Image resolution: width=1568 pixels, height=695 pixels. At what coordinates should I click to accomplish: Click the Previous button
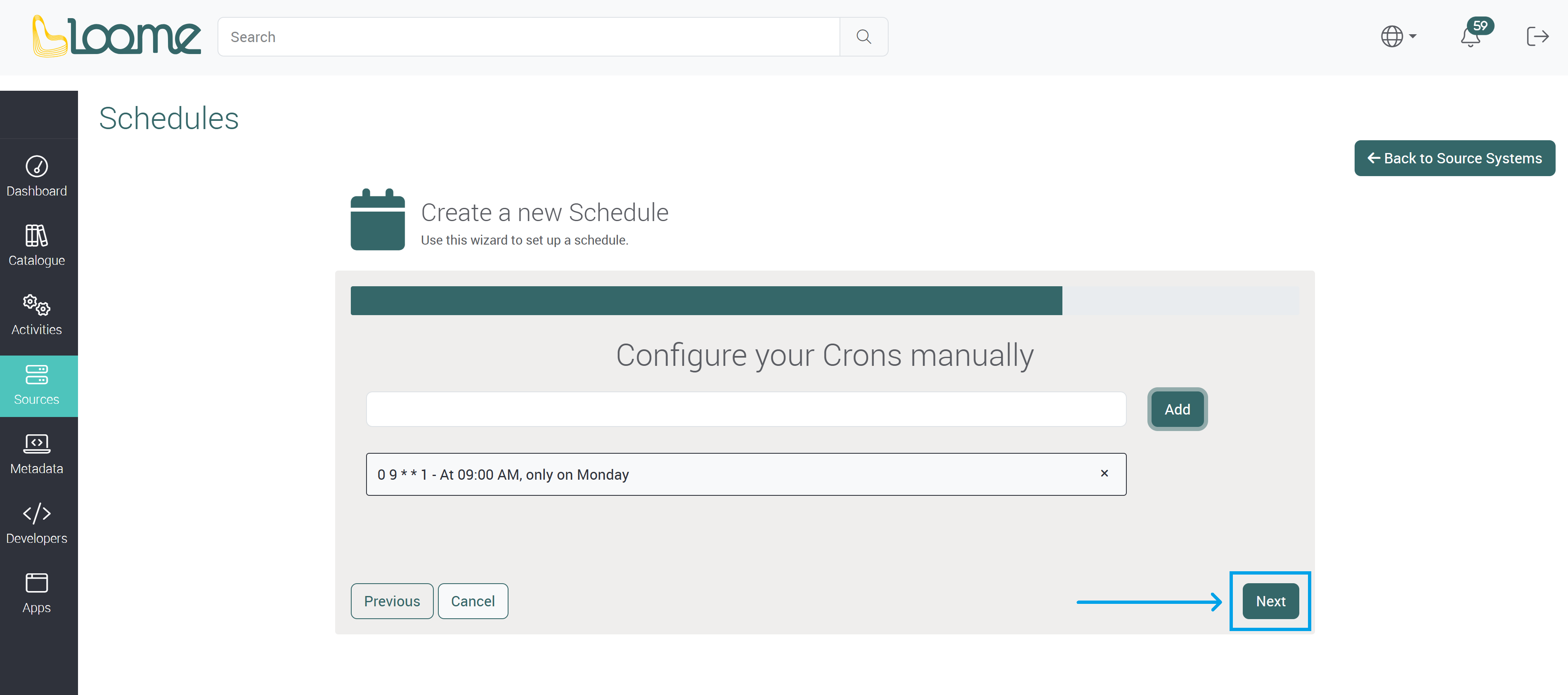point(391,601)
